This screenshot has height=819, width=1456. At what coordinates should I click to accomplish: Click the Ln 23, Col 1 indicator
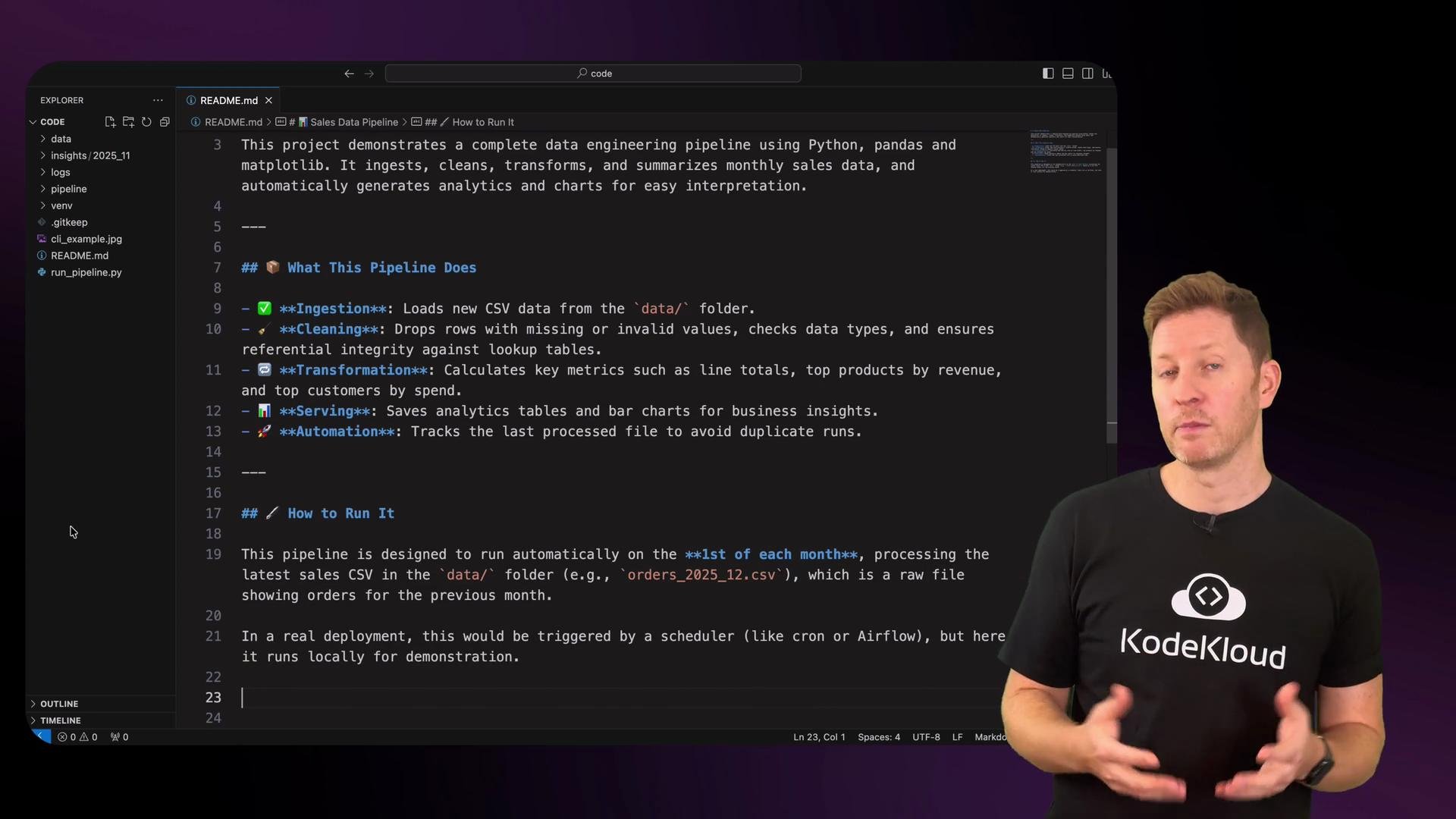[819, 737]
